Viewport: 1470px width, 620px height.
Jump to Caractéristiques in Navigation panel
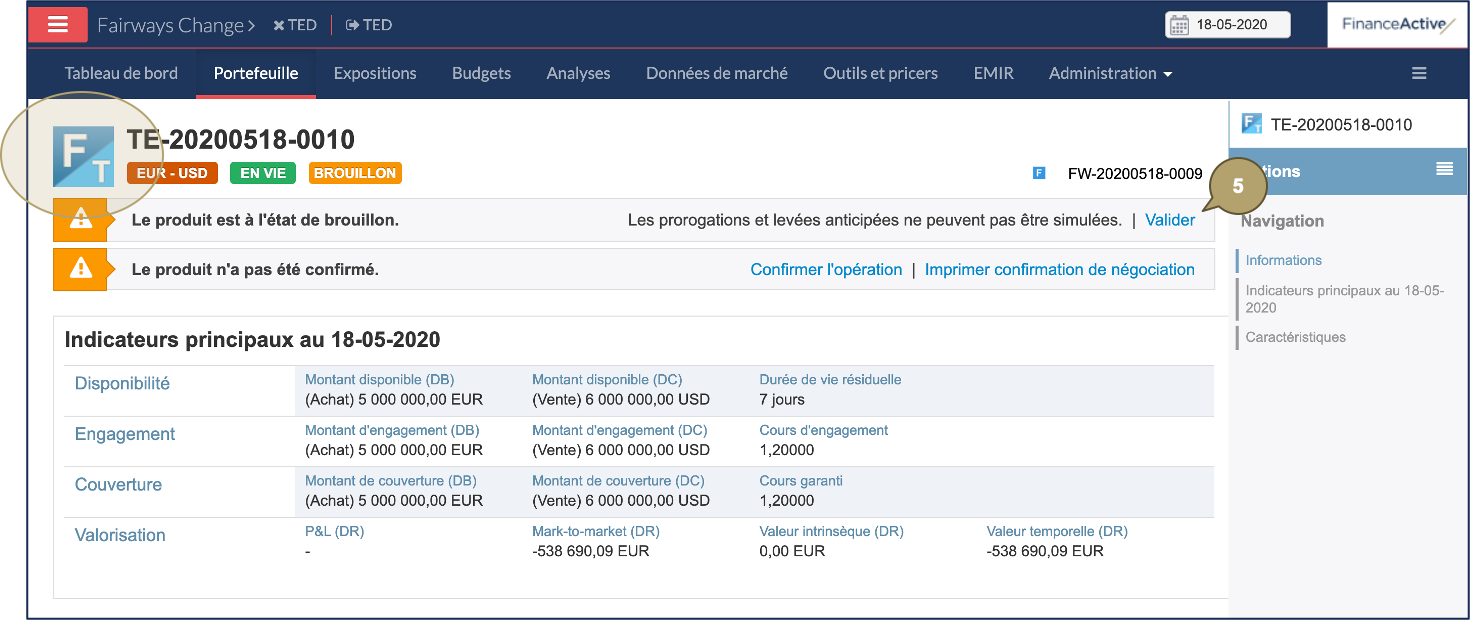tap(1295, 337)
